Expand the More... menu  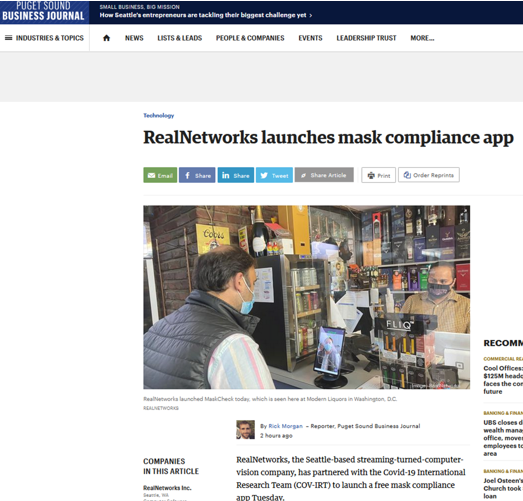(x=422, y=38)
